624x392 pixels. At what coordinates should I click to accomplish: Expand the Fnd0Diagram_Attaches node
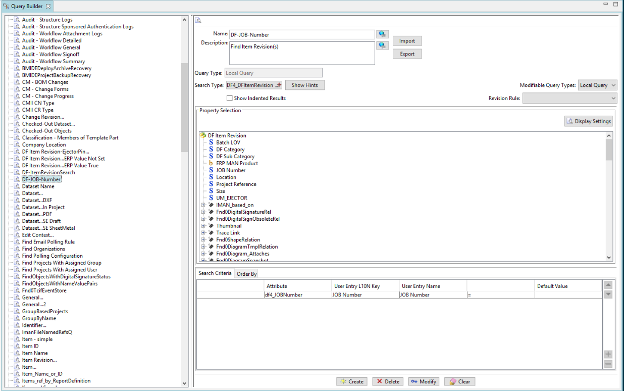[x=203, y=254]
